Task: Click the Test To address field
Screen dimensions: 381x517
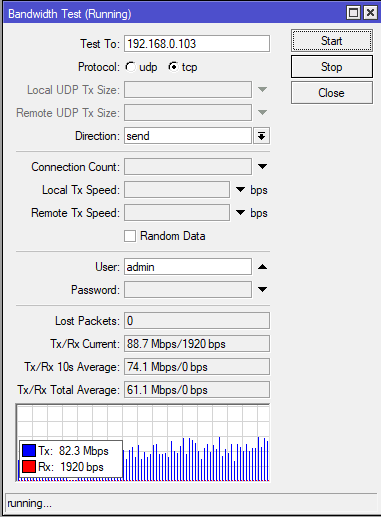Action: point(197,44)
